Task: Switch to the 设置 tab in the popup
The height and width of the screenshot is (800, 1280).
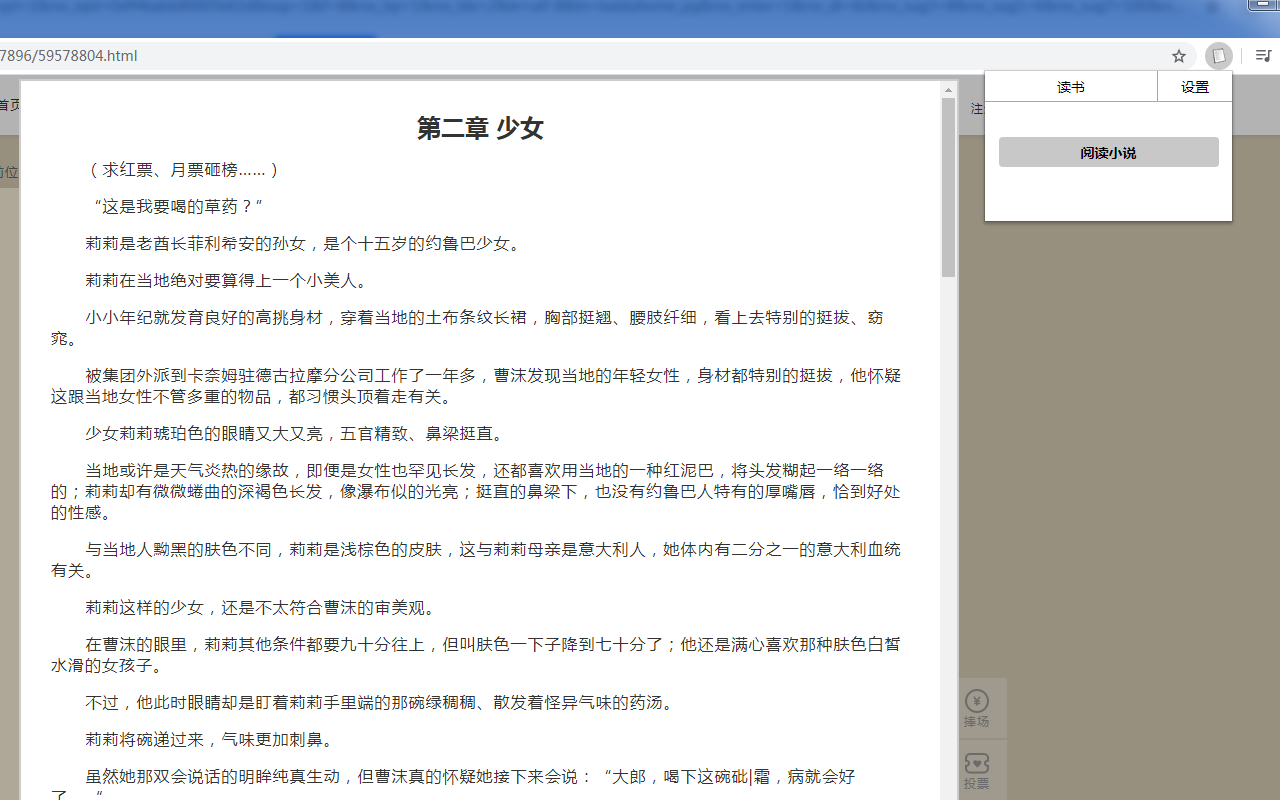Action: [x=1194, y=86]
